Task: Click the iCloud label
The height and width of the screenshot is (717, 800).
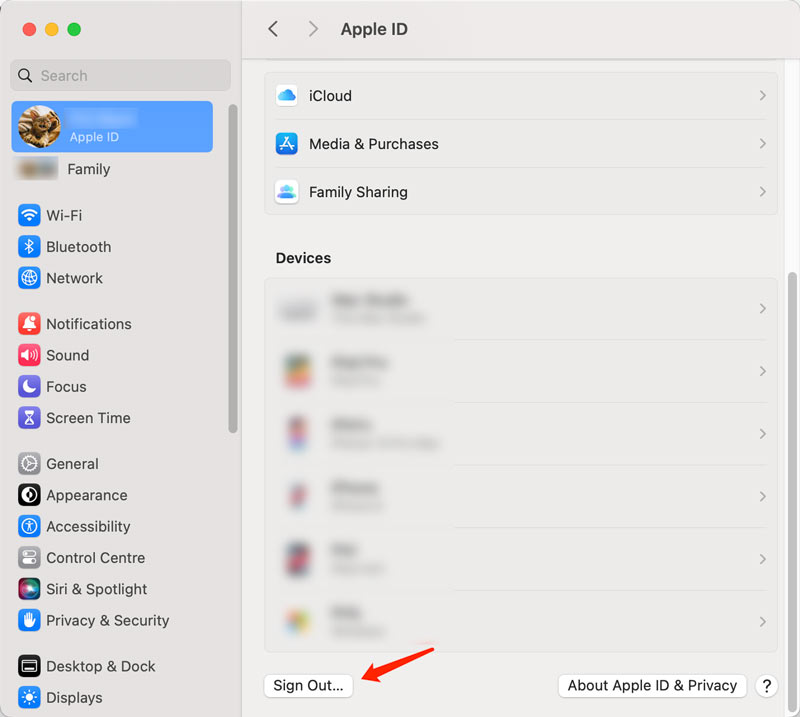Action: pos(330,96)
